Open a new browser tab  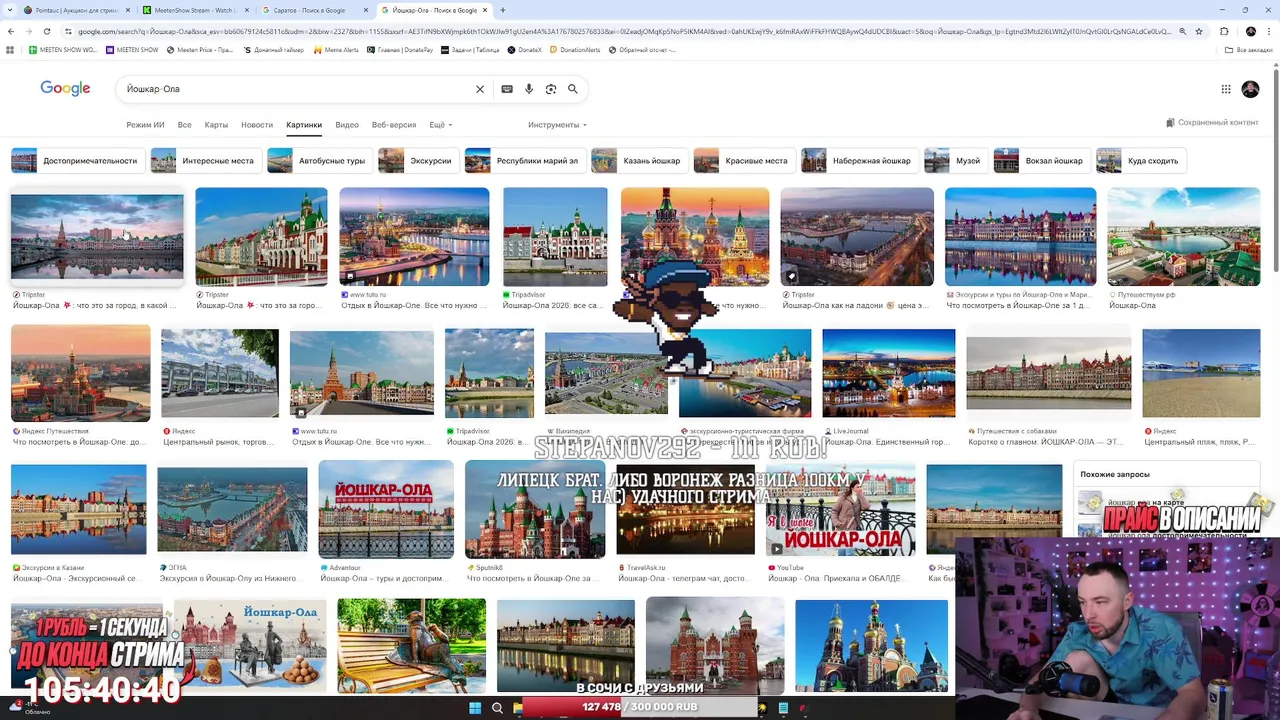[x=502, y=10]
